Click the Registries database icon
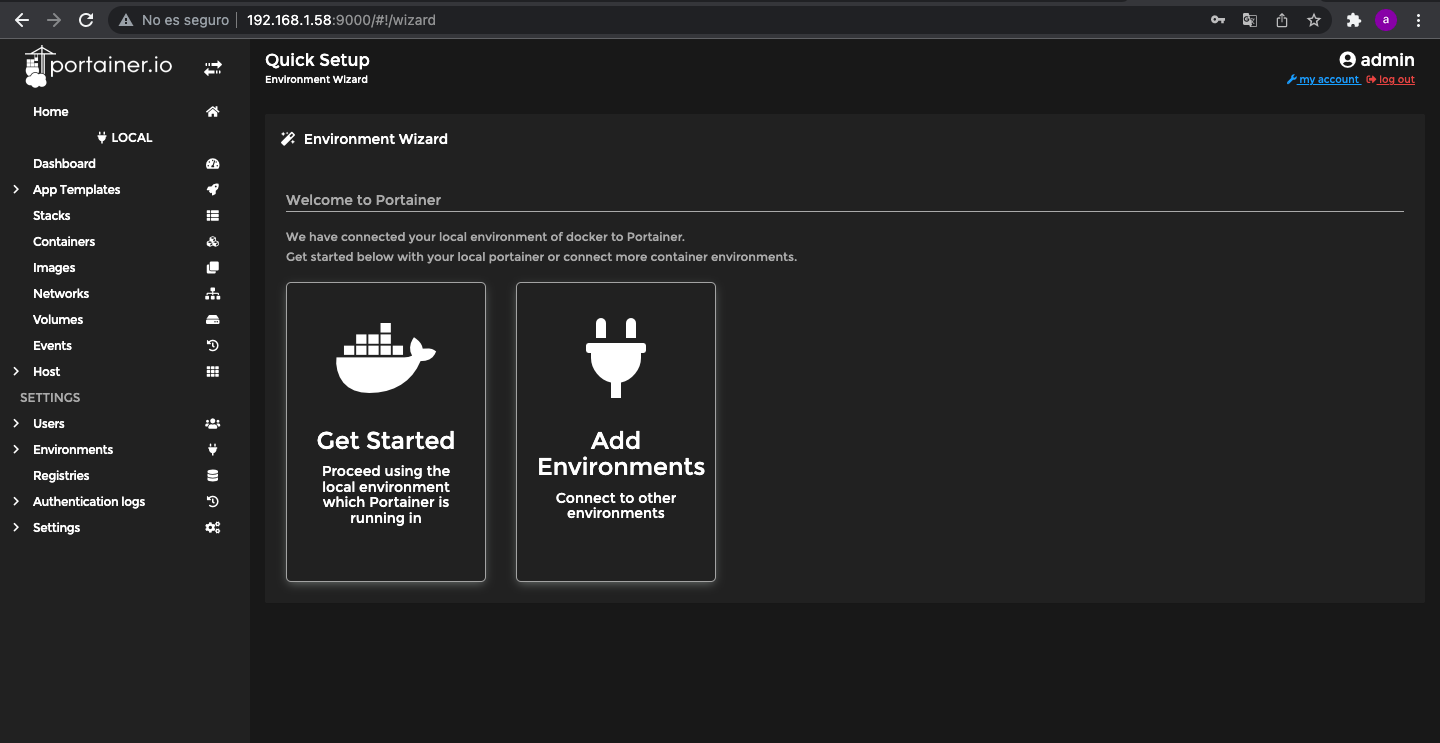This screenshot has height=743, width=1440. [212, 476]
